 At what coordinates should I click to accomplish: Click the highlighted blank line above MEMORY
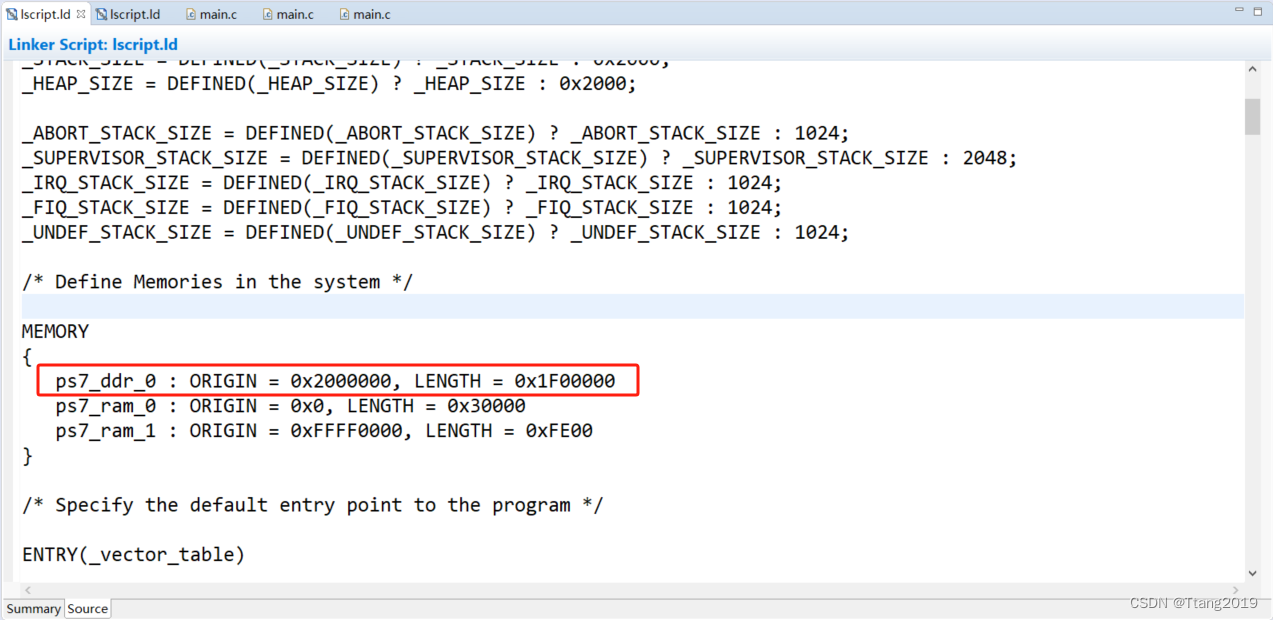(x=632, y=306)
